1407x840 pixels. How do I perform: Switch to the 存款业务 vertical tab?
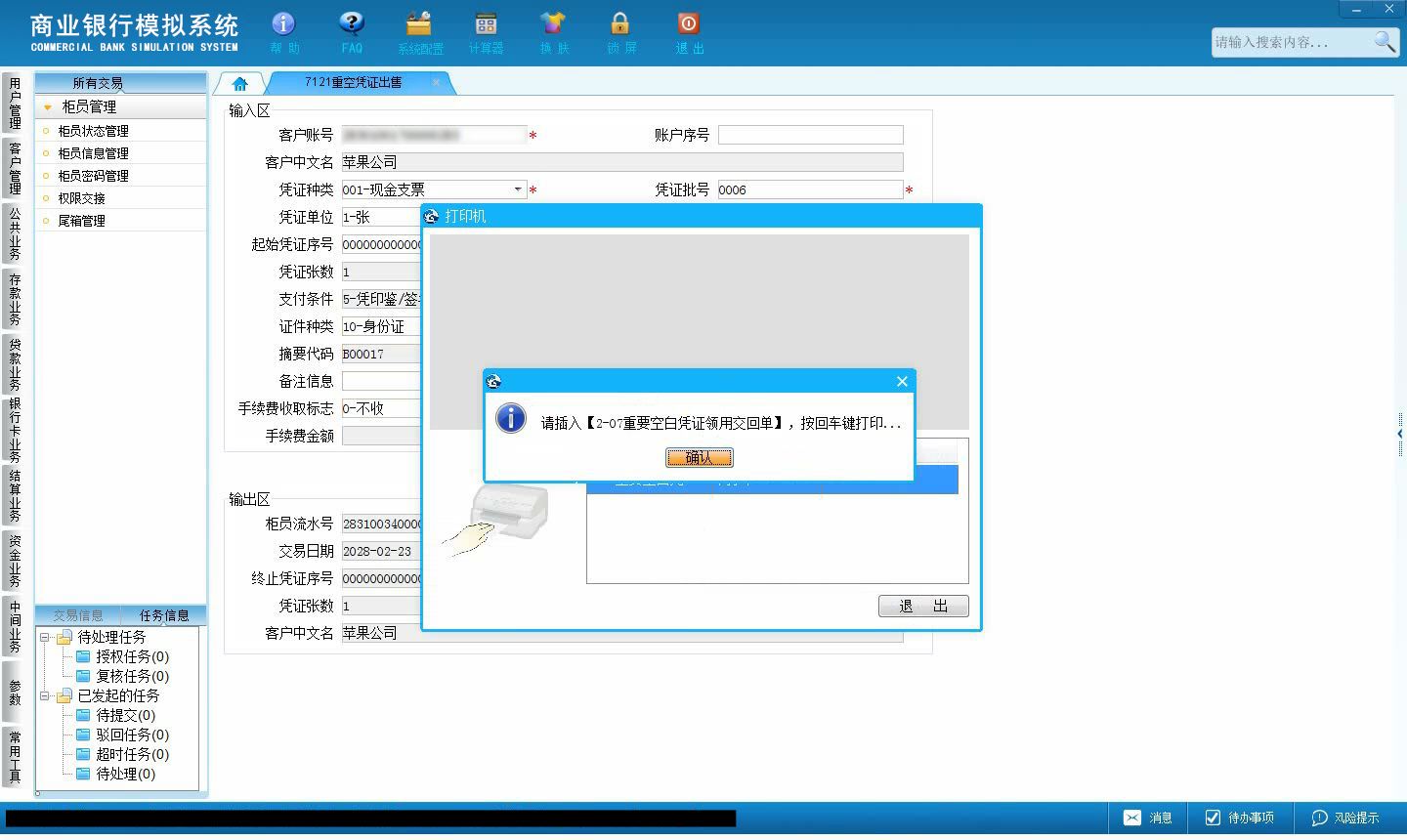[x=15, y=299]
